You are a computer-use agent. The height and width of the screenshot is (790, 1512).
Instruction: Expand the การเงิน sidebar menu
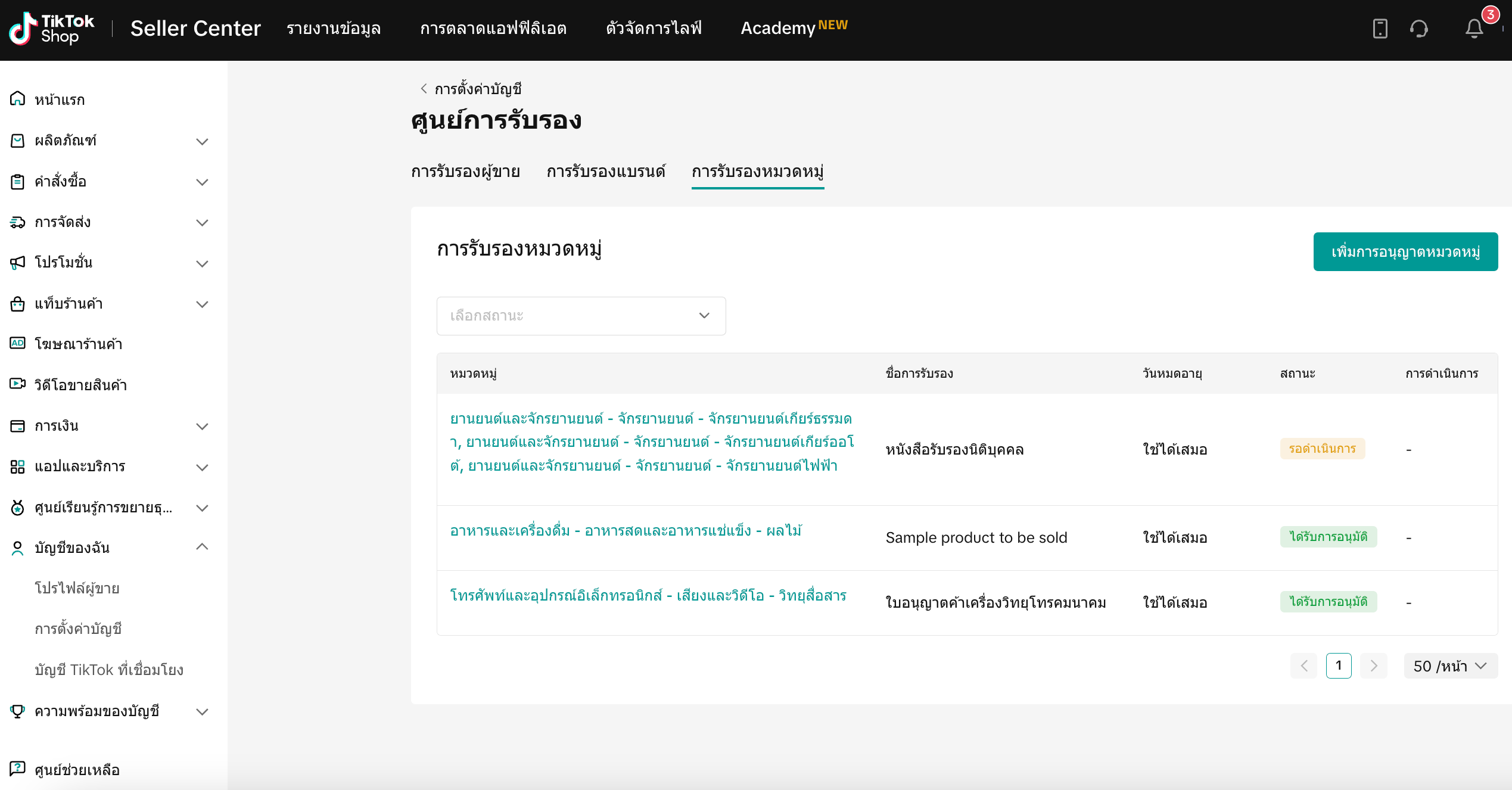[x=202, y=426]
